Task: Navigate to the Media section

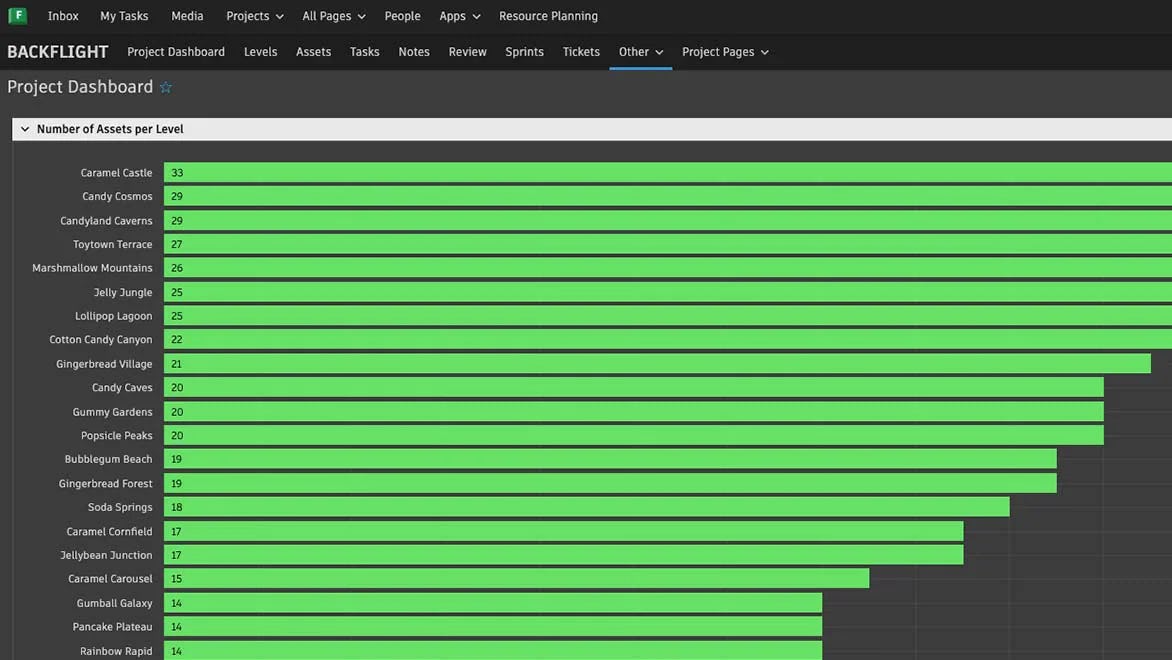Action: coord(187,16)
